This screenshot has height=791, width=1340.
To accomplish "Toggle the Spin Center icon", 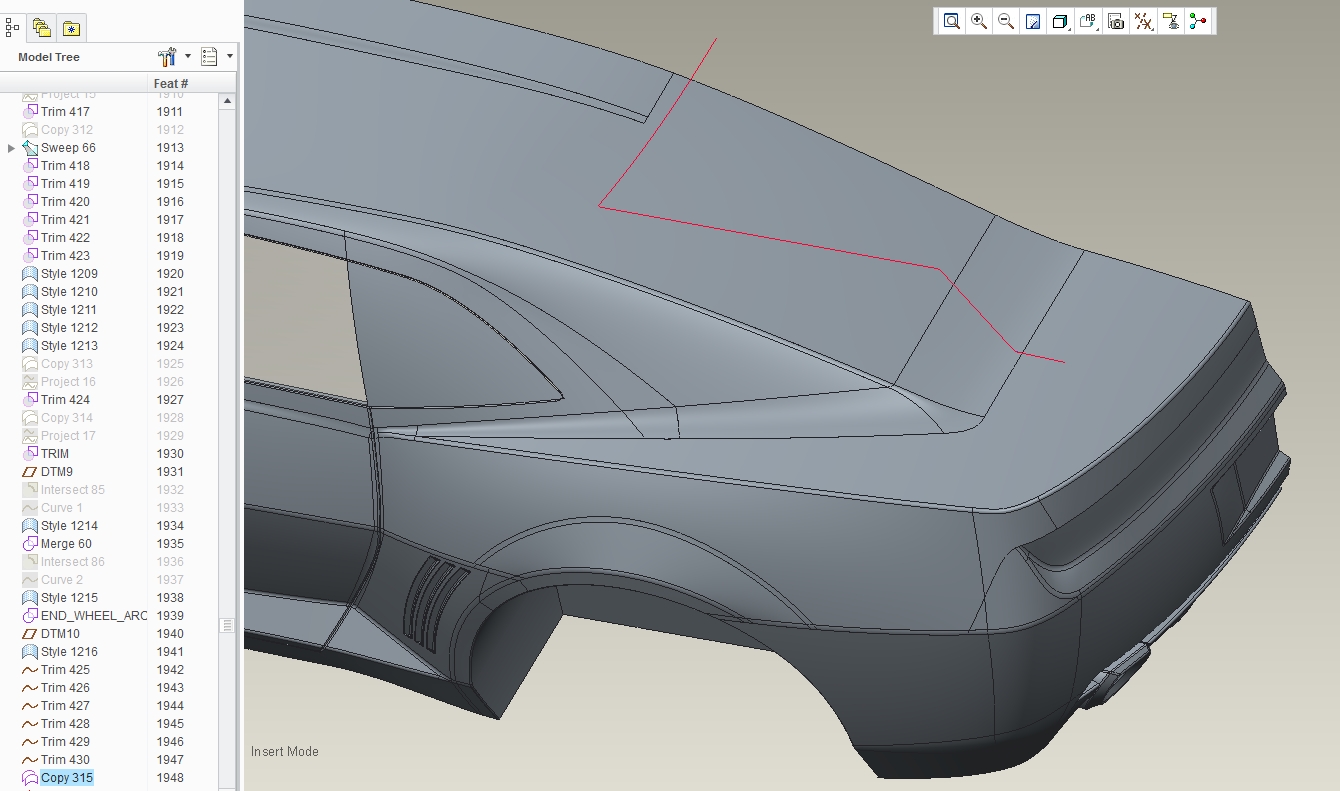I will pyautogui.click(x=1198, y=21).
